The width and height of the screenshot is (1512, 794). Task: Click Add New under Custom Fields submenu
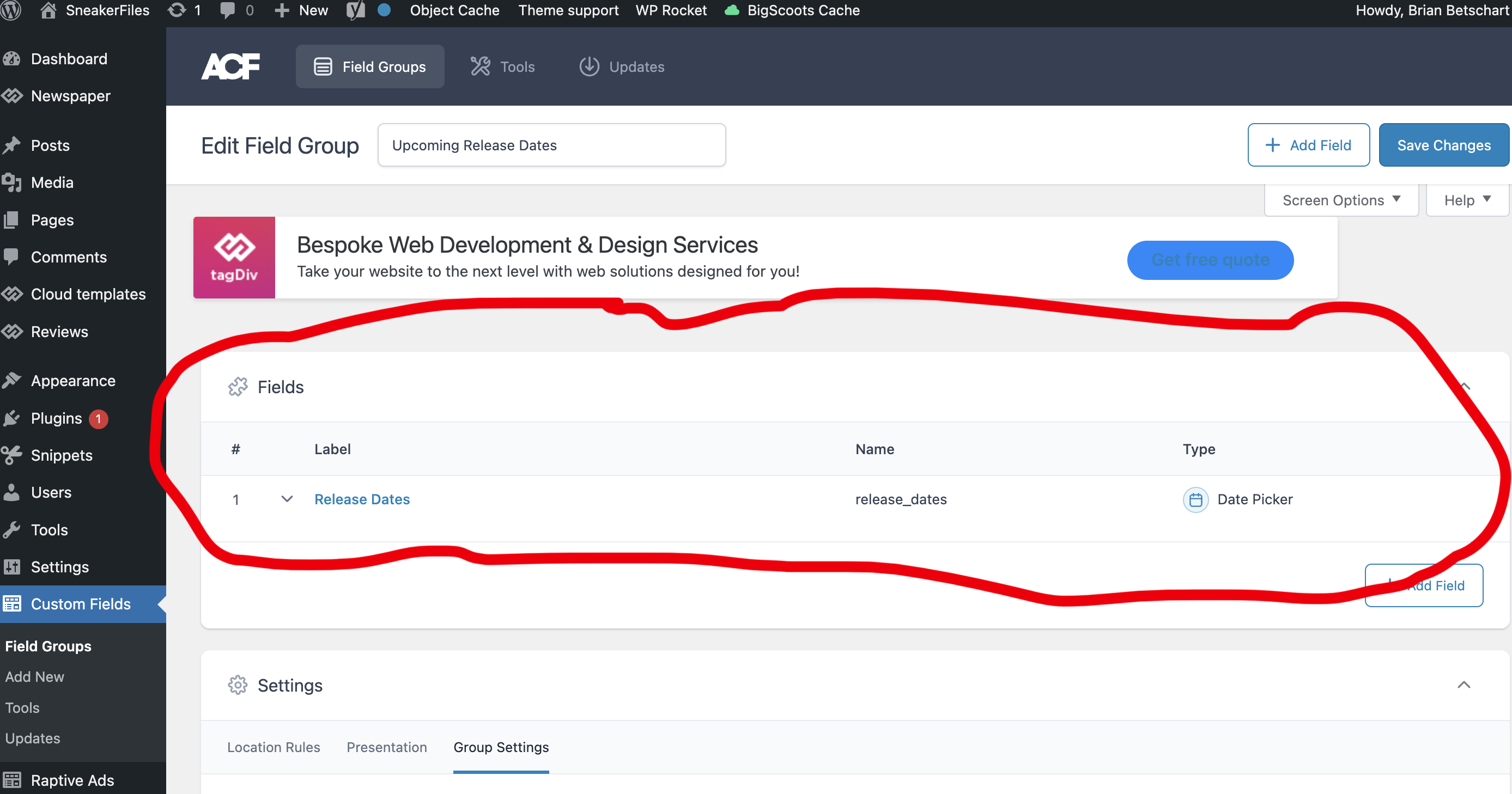coord(35,676)
